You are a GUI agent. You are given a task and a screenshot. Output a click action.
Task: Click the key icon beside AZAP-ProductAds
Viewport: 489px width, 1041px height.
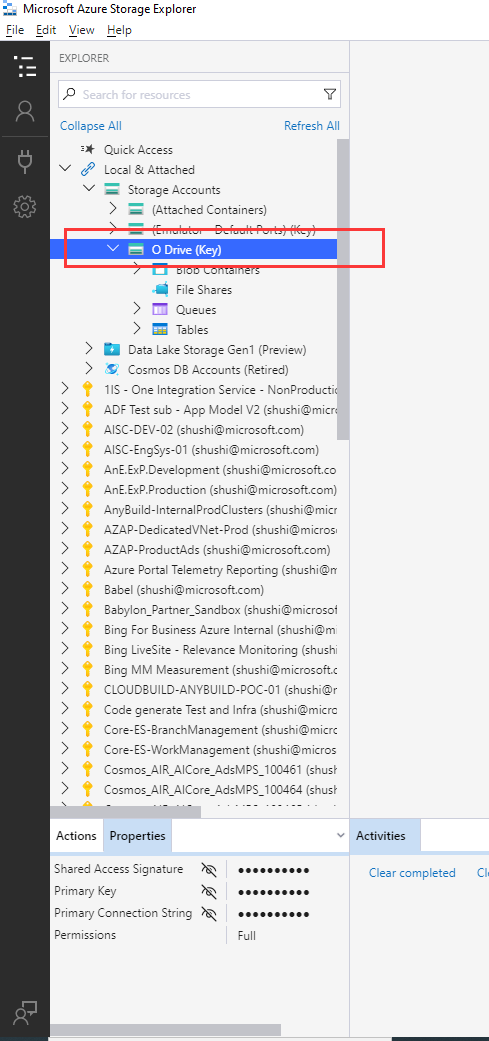[x=87, y=550]
